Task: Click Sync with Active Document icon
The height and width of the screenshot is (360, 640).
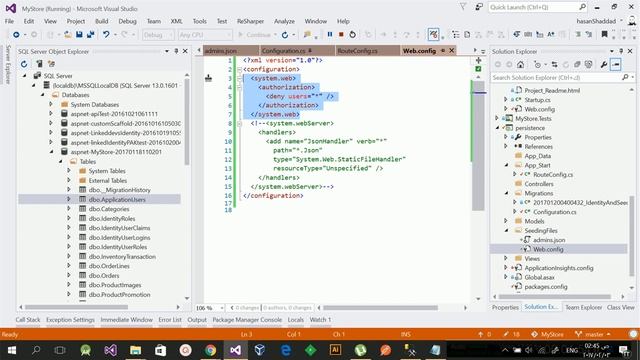Action: click(x=554, y=64)
